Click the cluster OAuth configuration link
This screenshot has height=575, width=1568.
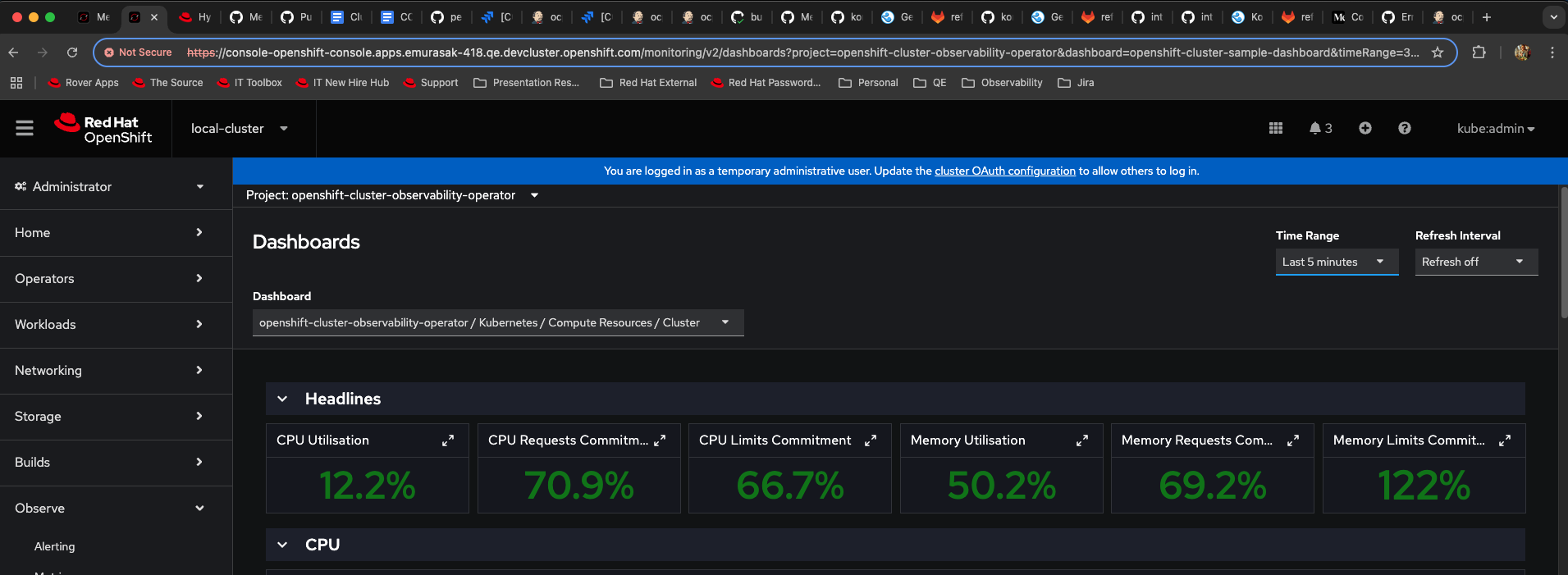click(x=1004, y=171)
